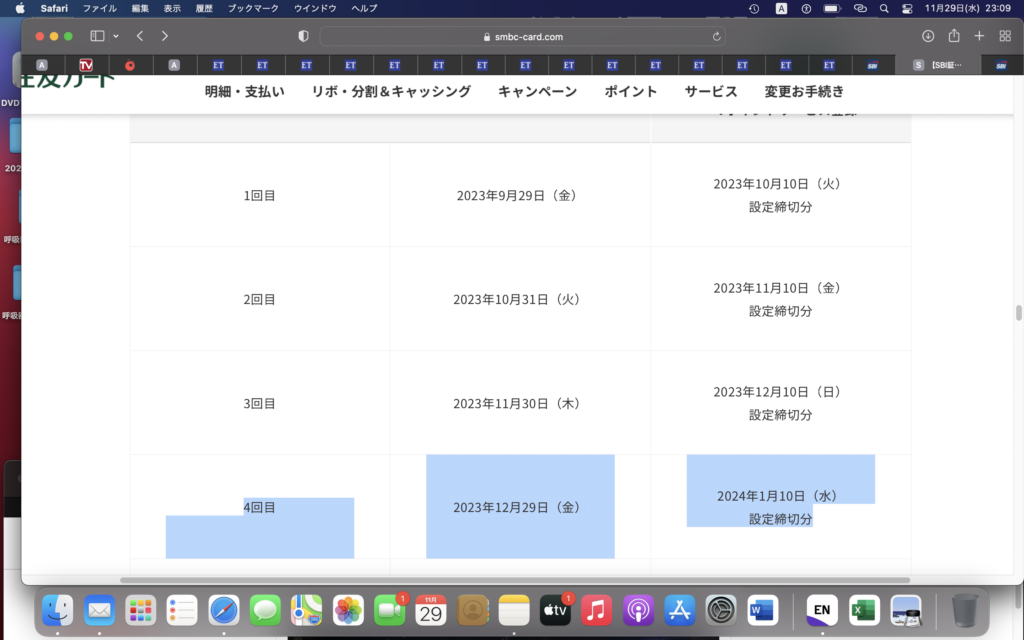Open a new tab with plus icon
Viewport: 1024px width, 640px height.
coord(979,36)
